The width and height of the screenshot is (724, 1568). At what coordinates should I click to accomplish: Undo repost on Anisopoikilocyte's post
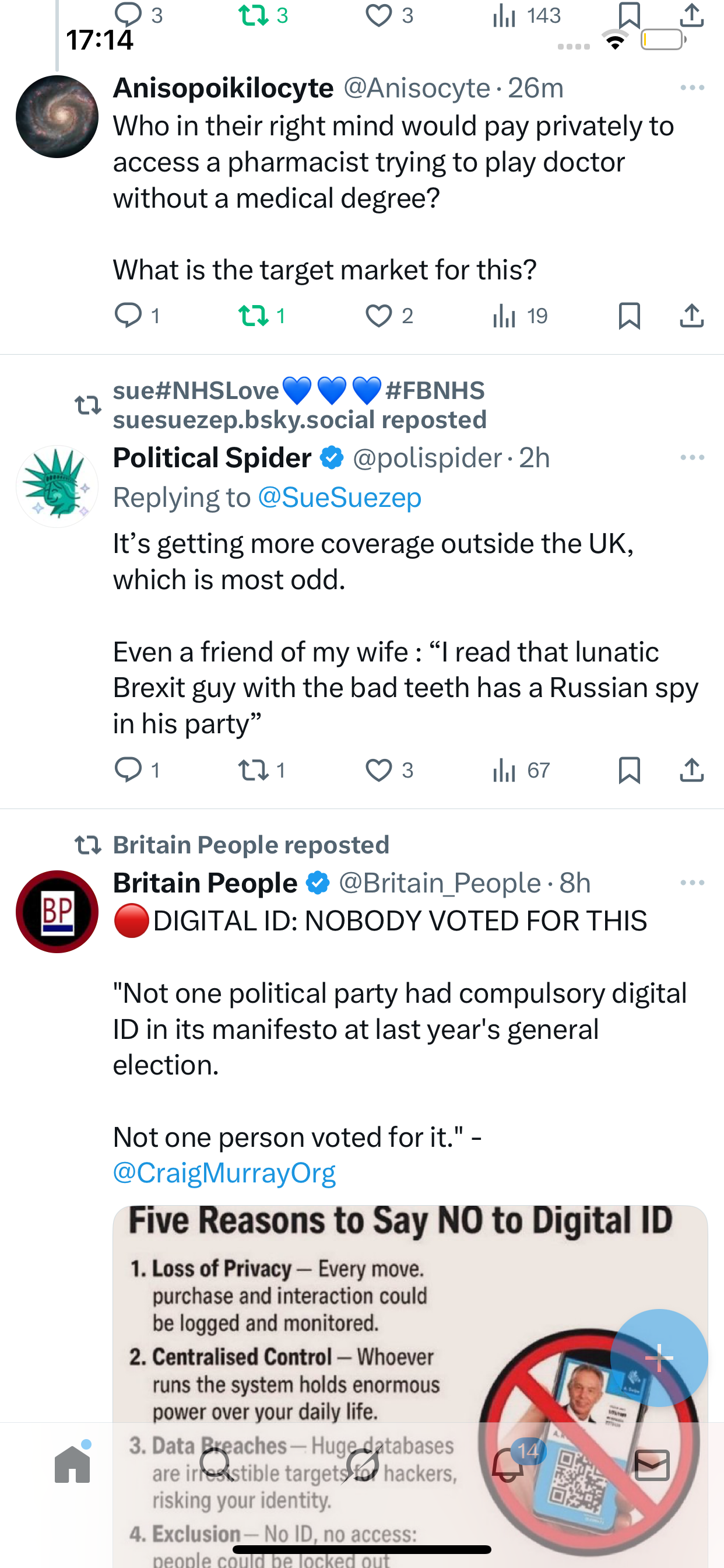[253, 316]
